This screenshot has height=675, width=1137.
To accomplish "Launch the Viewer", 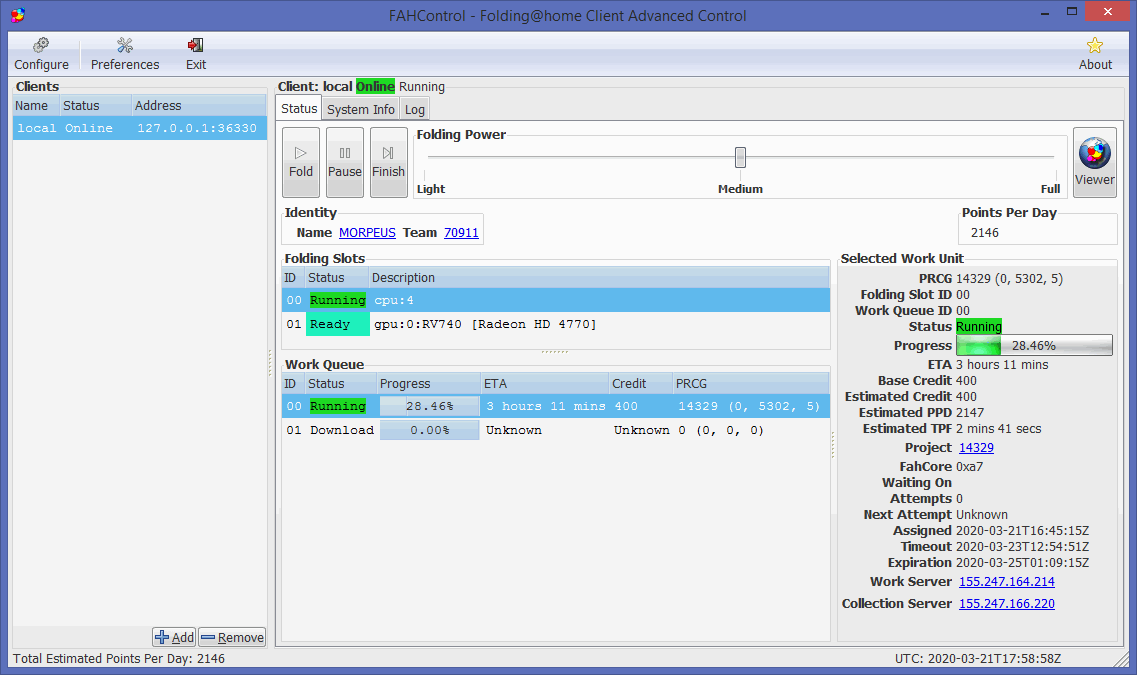I will pos(1094,162).
